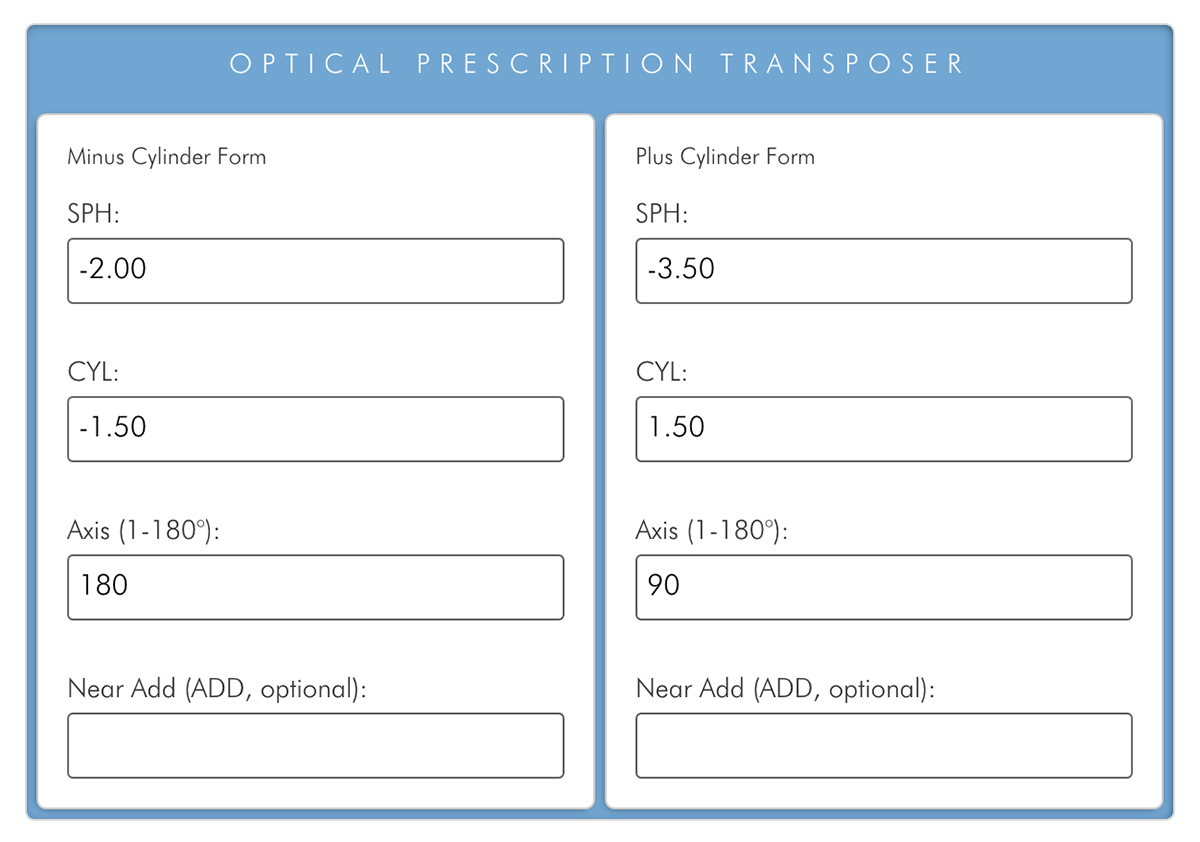Click the empty Near Add field in Plus Cylinder Form
Viewport: 1200px width, 842px height.
click(883, 745)
